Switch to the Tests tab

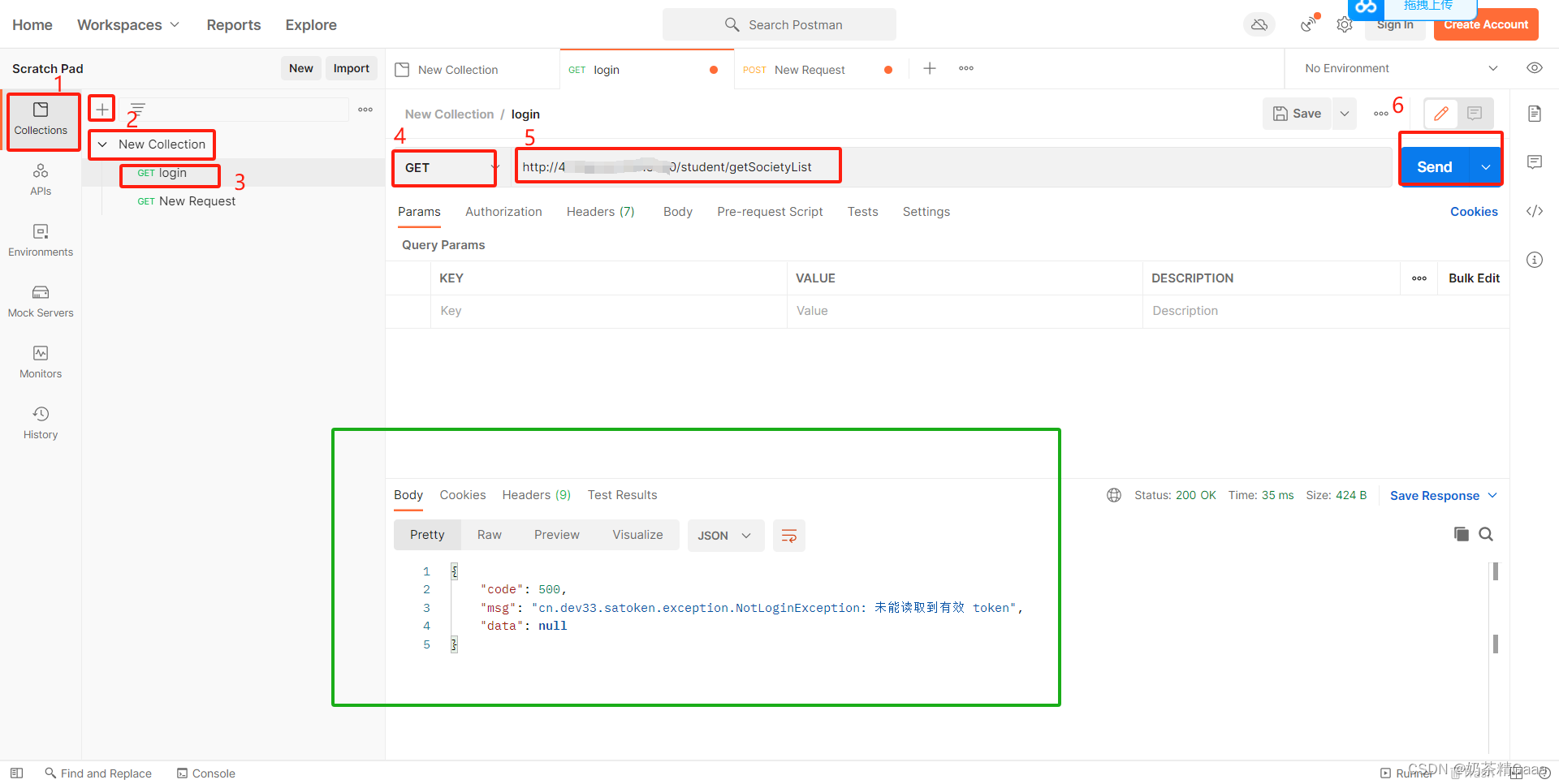pyautogui.click(x=863, y=212)
